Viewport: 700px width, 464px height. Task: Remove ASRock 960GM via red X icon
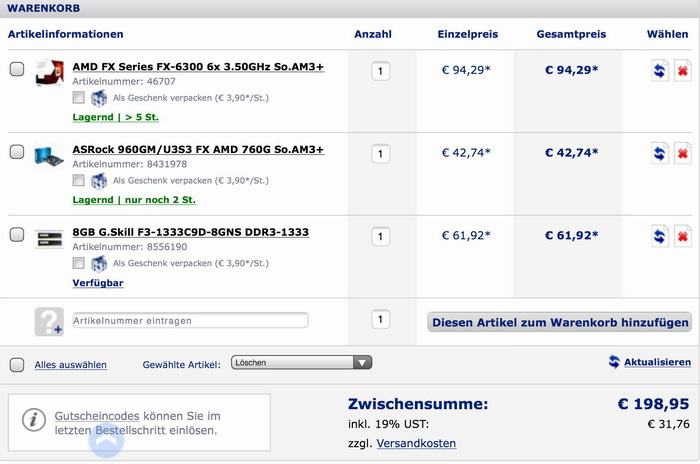pos(683,154)
